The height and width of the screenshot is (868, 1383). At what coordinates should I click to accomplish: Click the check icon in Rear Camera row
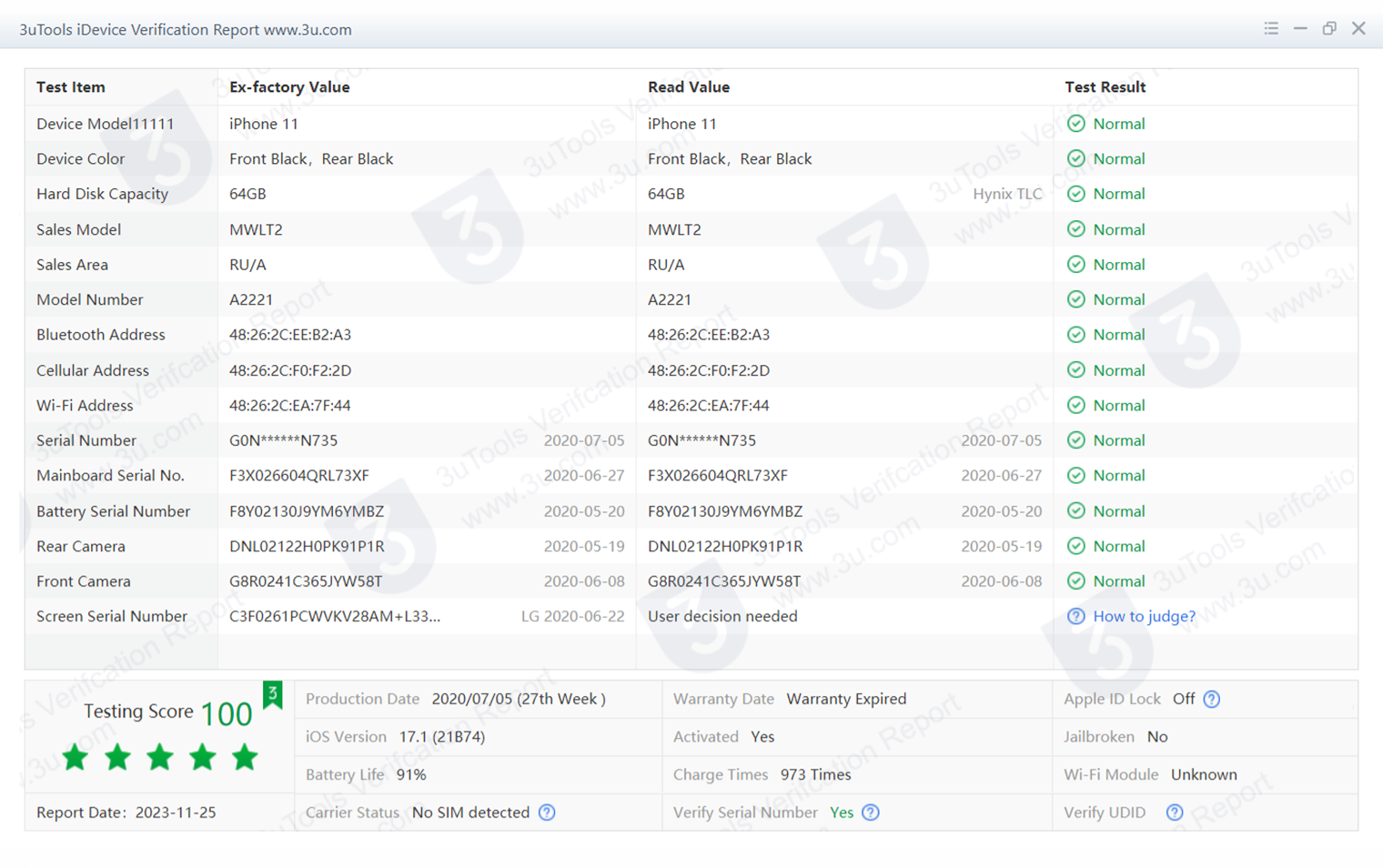coord(1075,546)
